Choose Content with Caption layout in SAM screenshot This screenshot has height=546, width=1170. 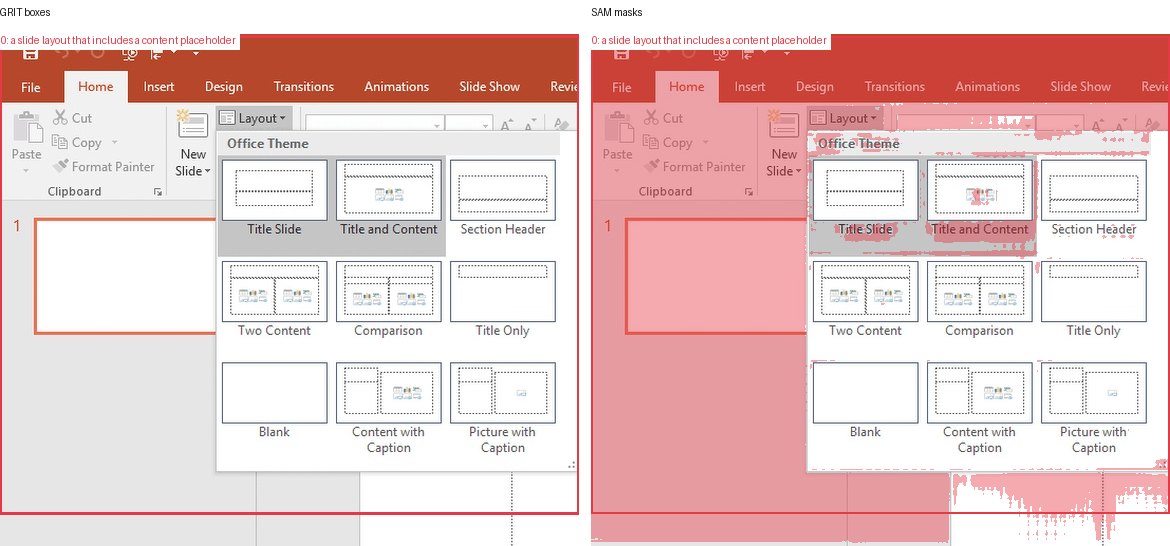tap(980, 409)
